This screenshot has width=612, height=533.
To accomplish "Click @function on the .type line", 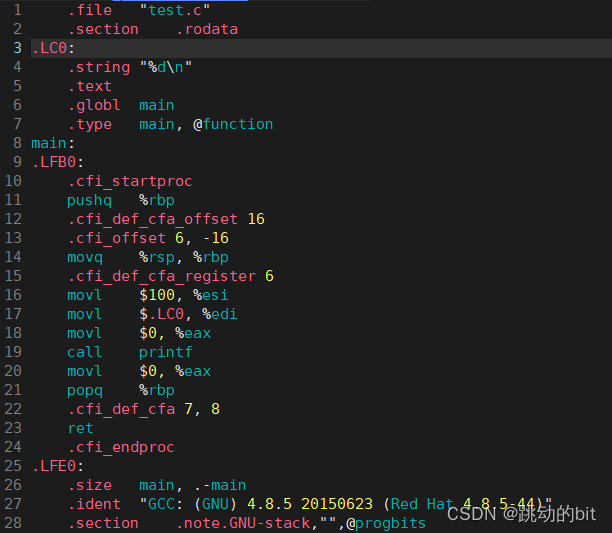I will [x=233, y=124].
